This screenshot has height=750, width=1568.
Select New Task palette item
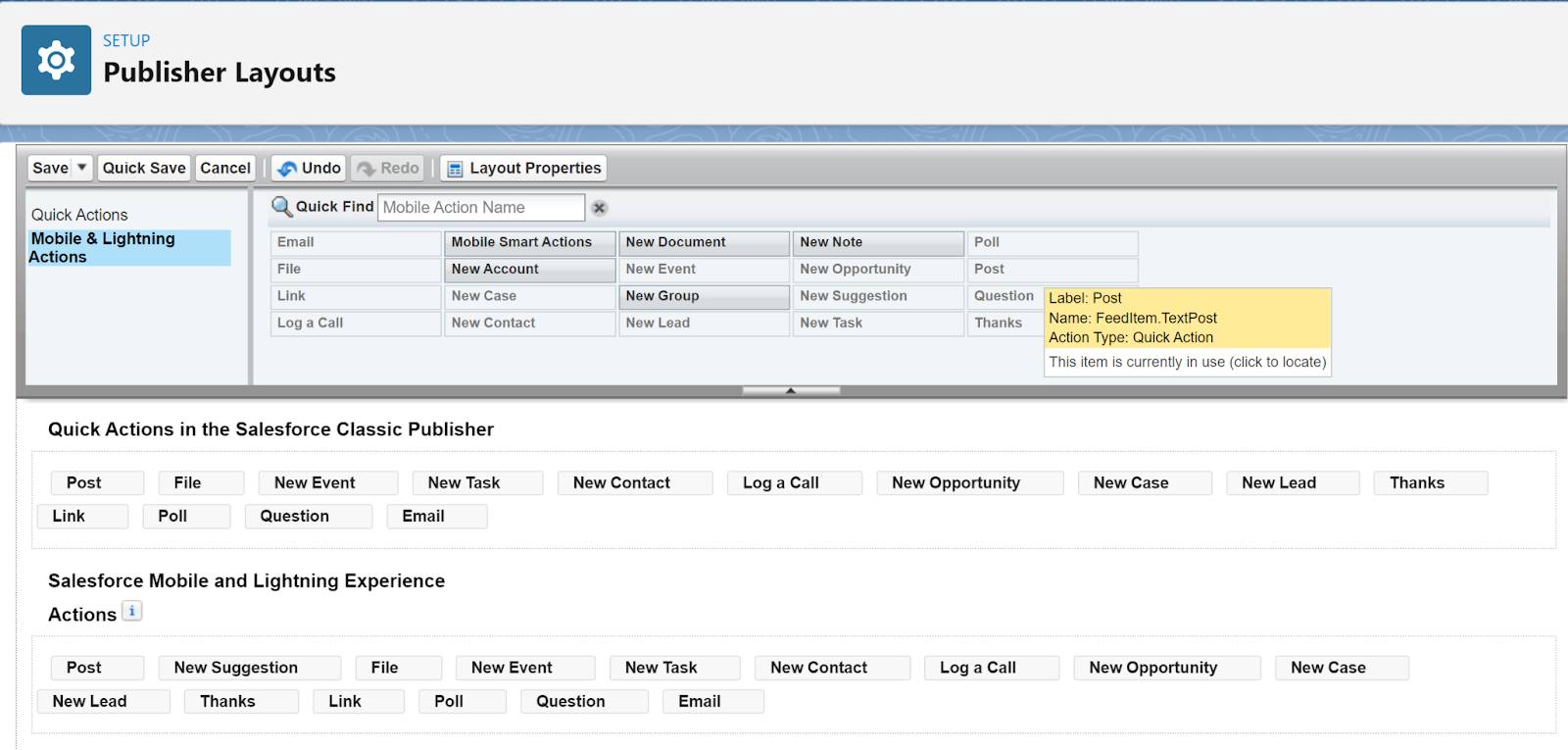[x=879, y=324]
